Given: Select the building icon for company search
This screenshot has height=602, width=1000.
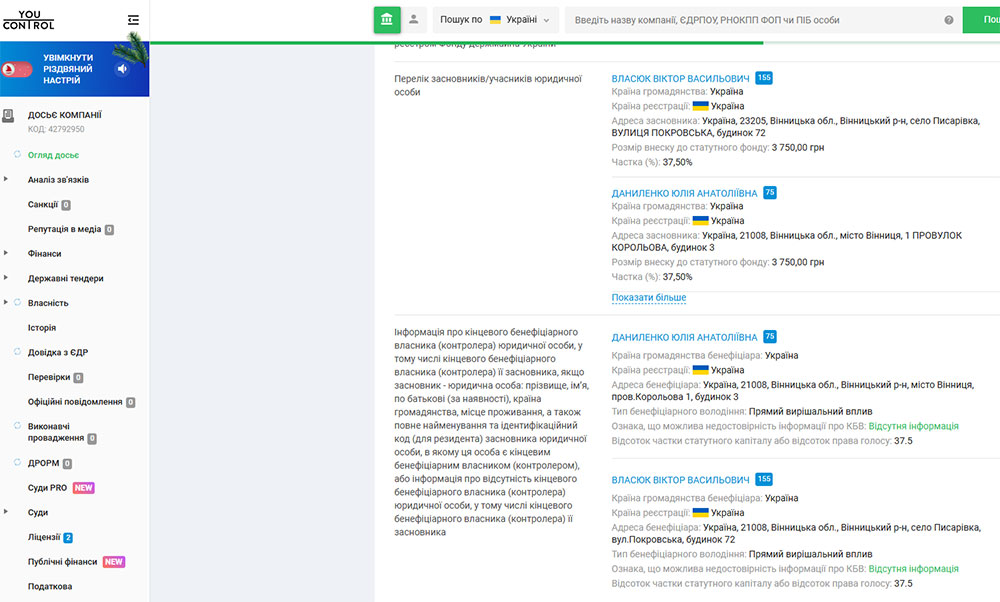Looking at the screenshot, I should 387,19.
